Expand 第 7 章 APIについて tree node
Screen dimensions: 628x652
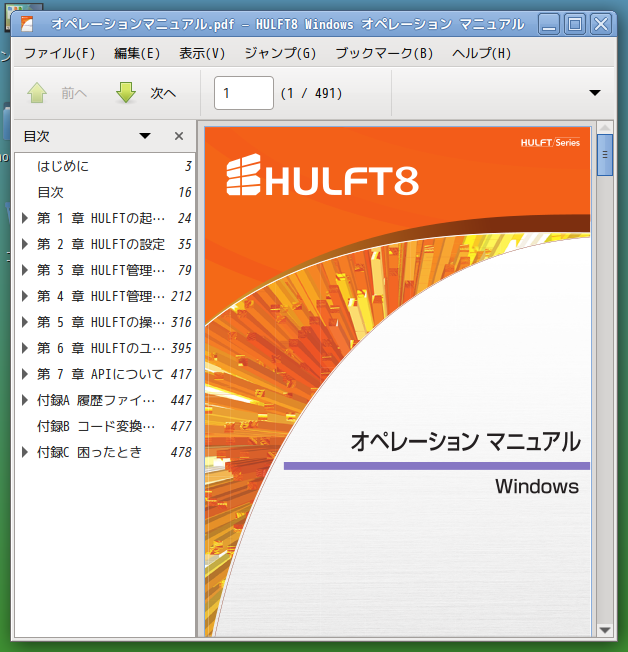25,374
